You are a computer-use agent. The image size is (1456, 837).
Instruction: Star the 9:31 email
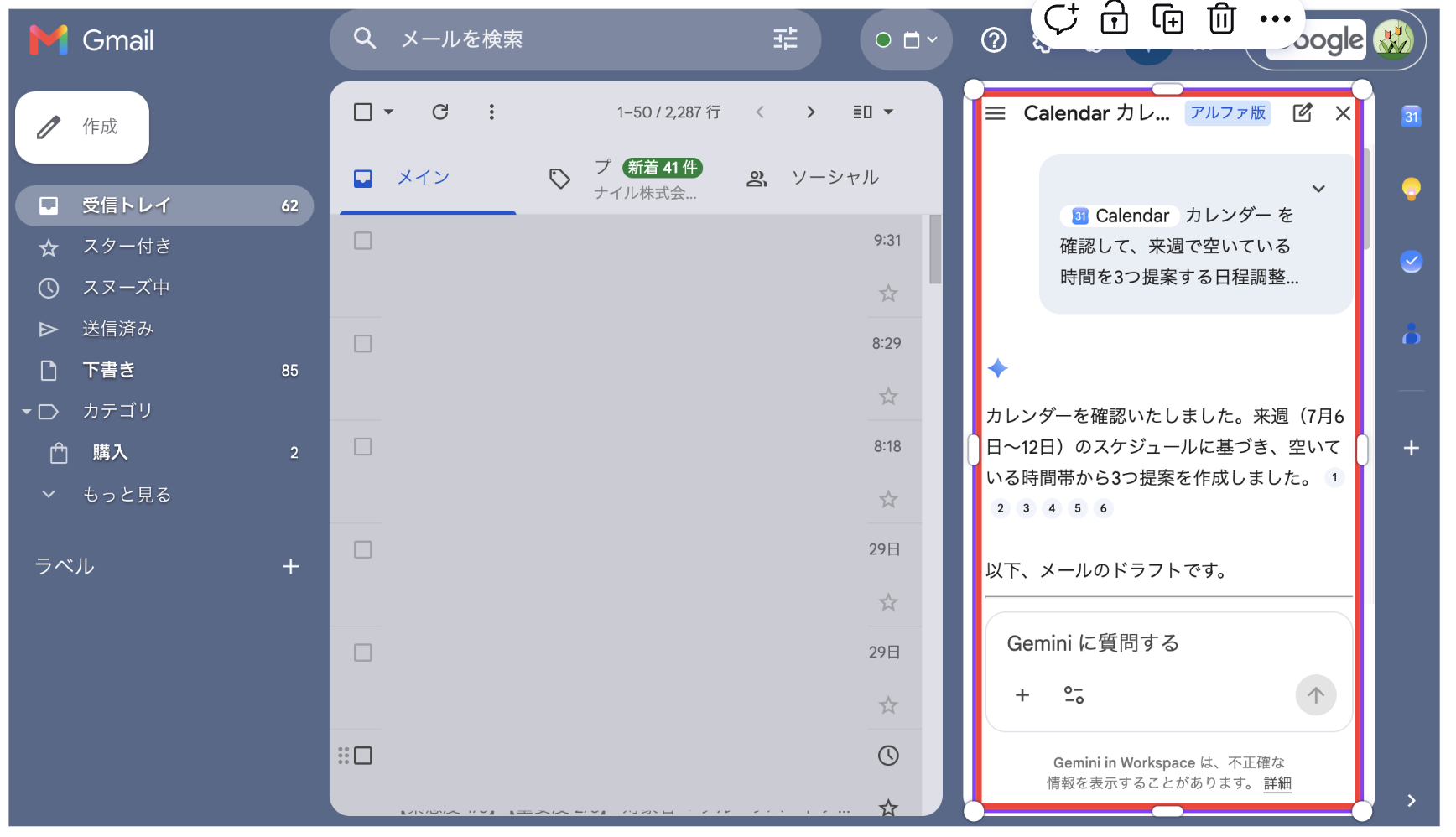point(888,294)
